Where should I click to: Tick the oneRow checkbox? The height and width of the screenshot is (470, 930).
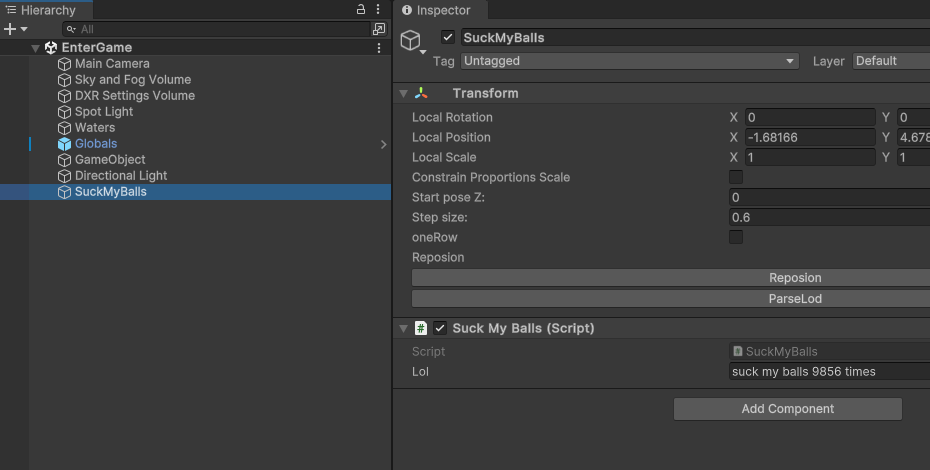pos(735,237)
